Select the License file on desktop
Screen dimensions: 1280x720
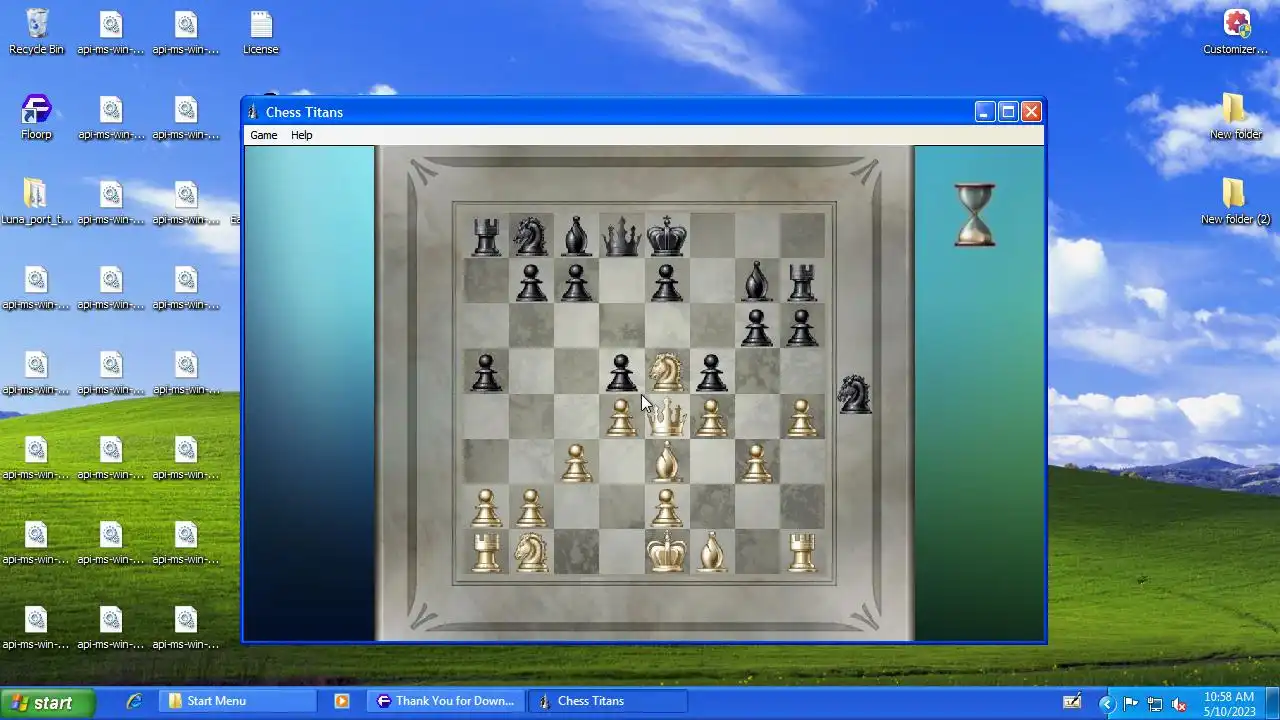tap(261, 31)
